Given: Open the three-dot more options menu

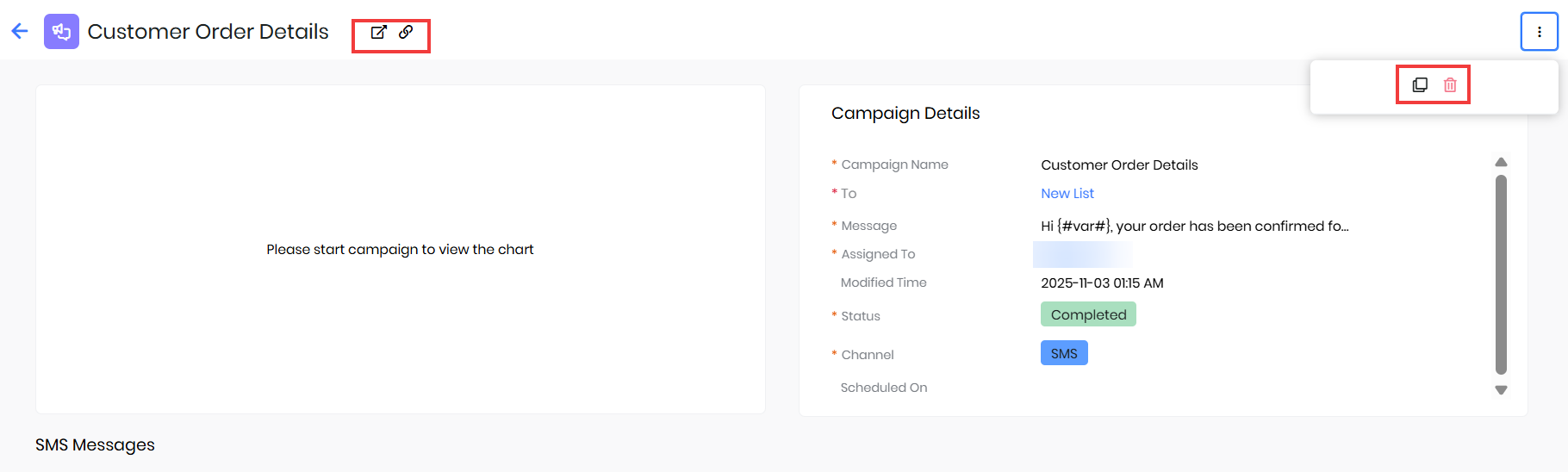Looking at the screenshot, I should [1539, 32].
